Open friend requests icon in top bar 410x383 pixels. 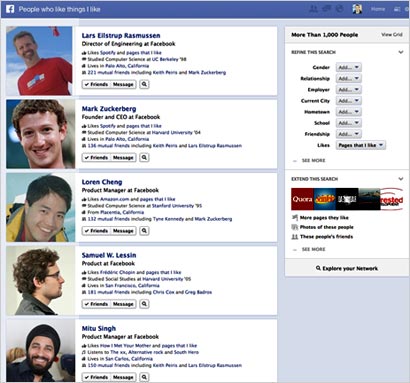[x=313, y=9]
